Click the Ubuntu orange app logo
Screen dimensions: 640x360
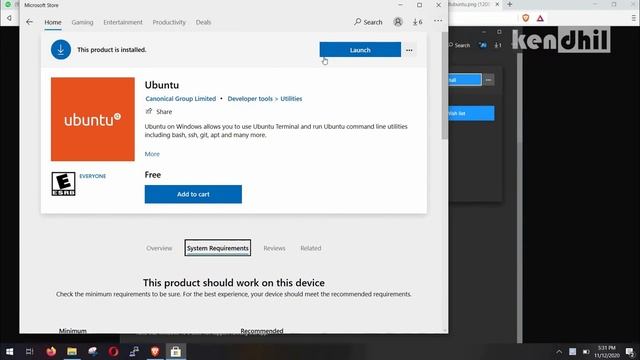click(x=93, y=119)
